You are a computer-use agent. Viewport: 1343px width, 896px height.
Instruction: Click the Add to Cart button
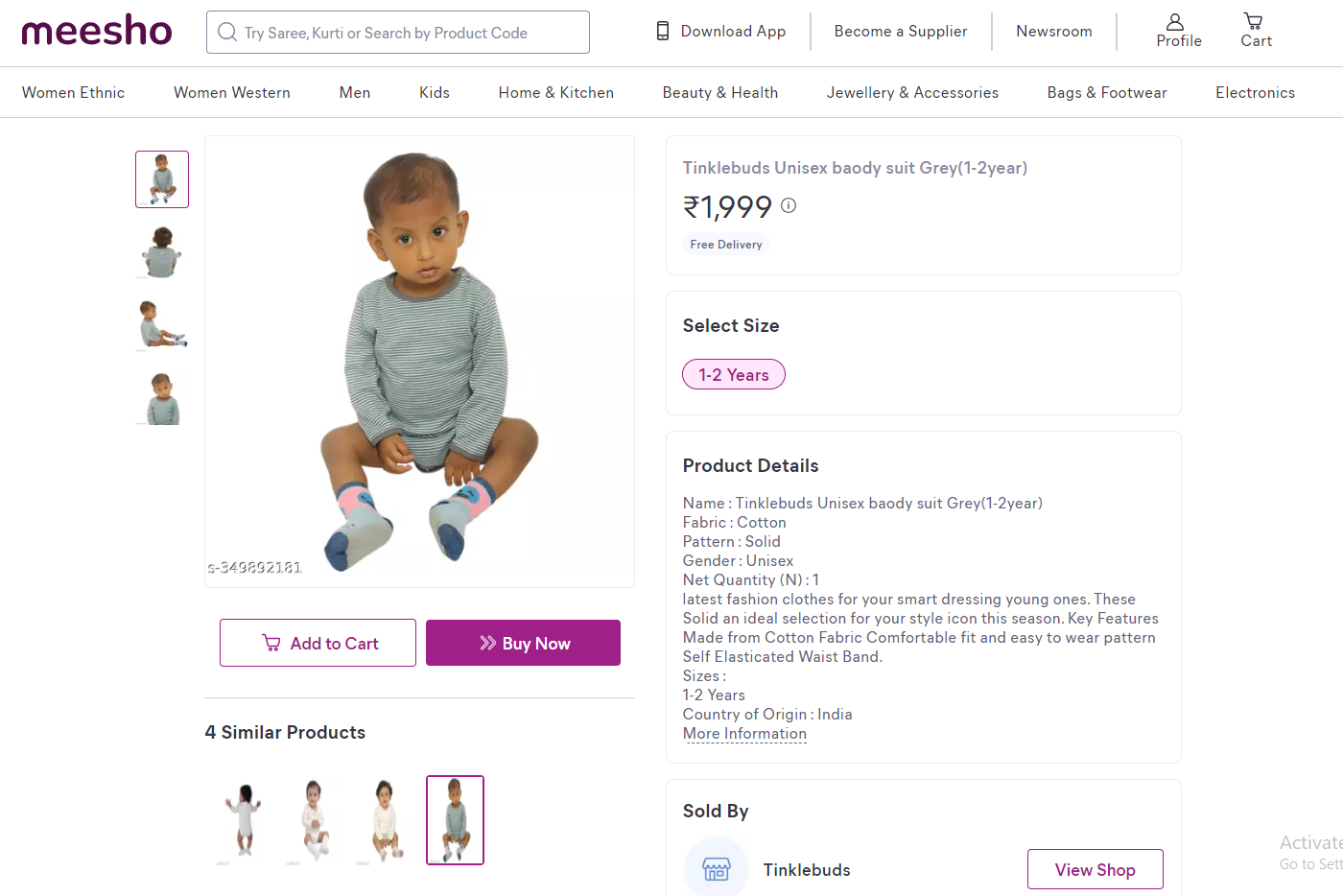click(318, 643)
